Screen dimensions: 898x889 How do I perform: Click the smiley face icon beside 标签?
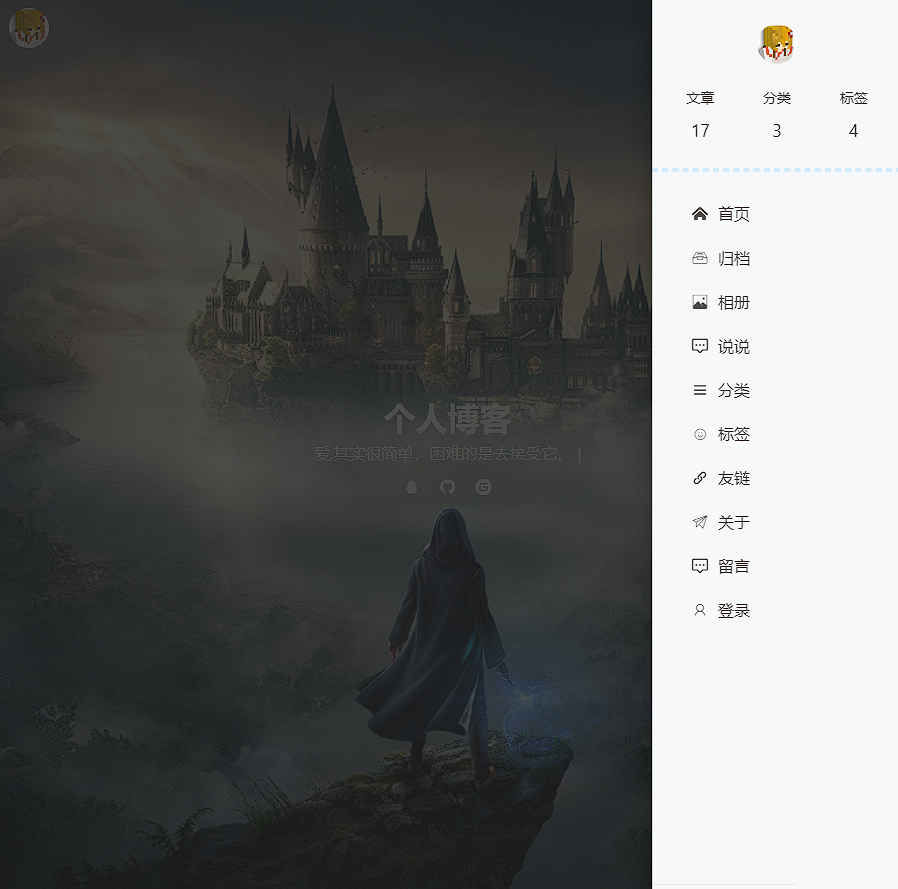pos(700,434)
